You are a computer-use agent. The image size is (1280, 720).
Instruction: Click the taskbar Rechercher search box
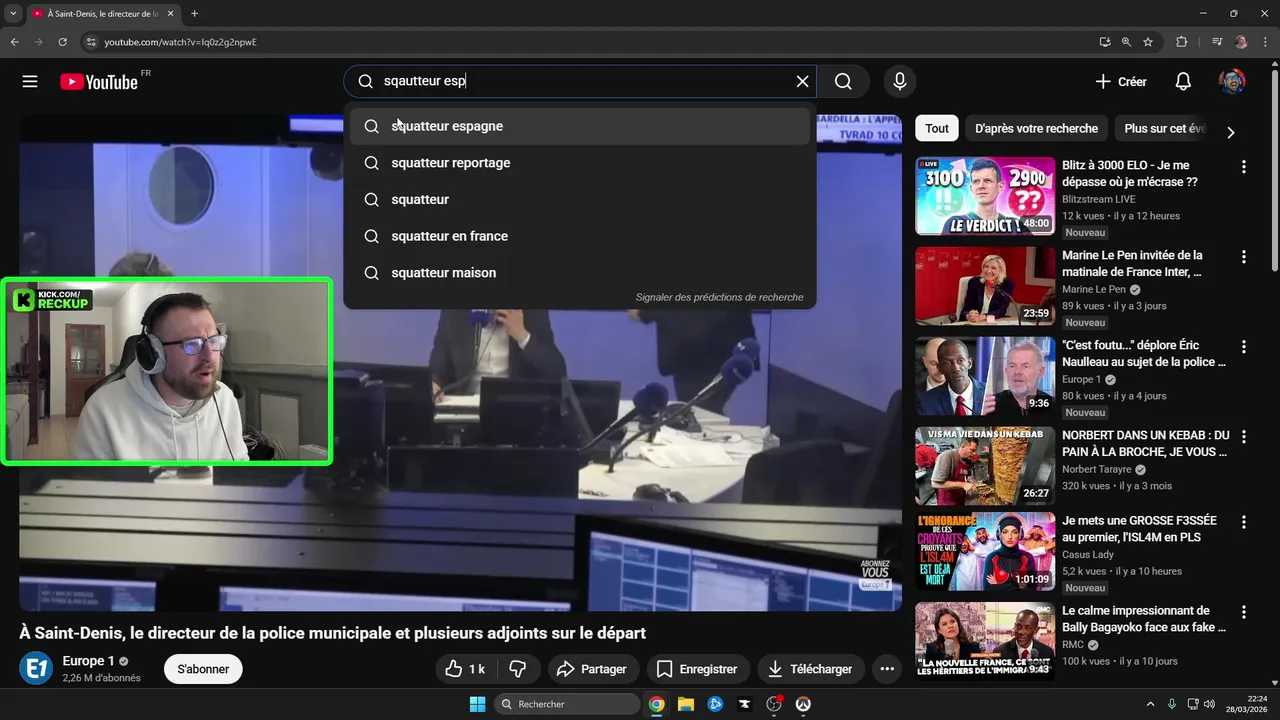(568, 704)
